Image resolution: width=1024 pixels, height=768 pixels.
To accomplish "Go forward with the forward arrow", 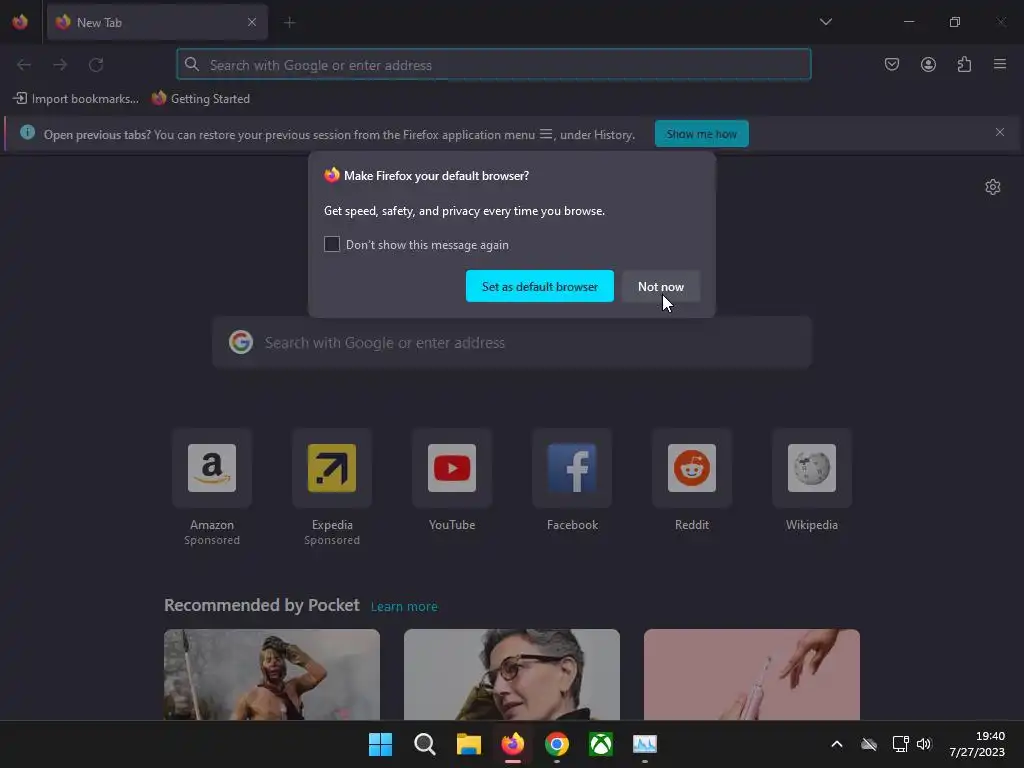I will point(60,65).
